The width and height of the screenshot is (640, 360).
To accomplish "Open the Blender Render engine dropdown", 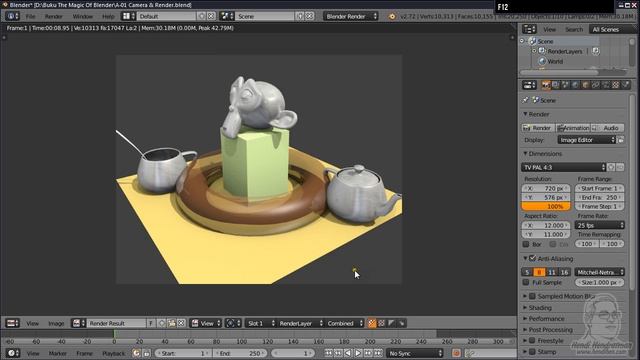I will (351, 16).
